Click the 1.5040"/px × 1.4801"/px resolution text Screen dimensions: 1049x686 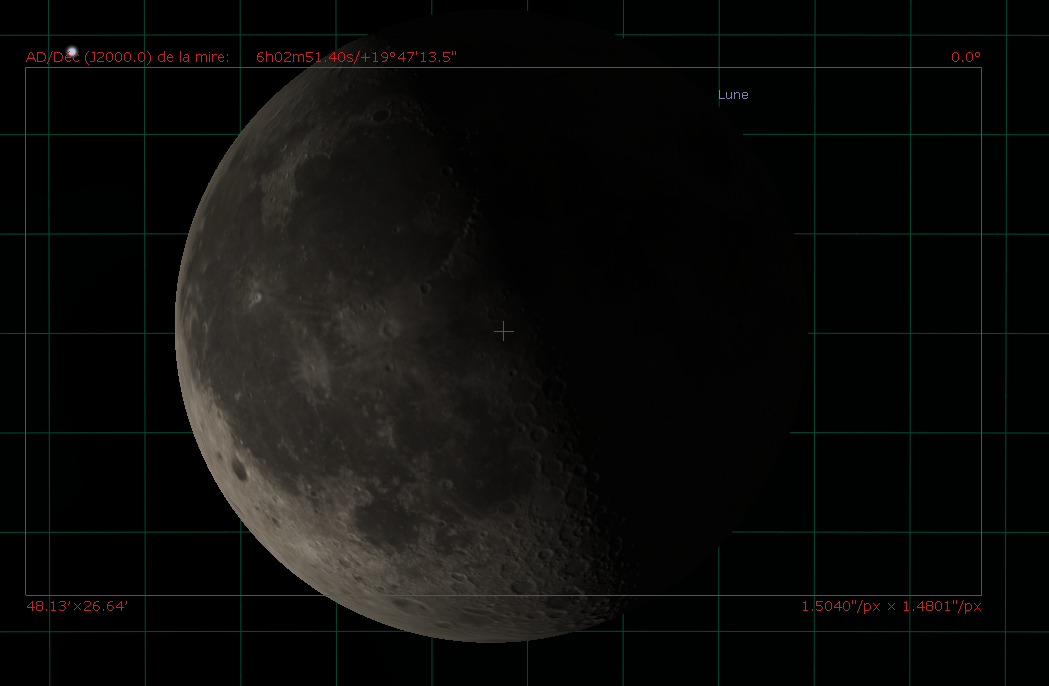[891, 606]
